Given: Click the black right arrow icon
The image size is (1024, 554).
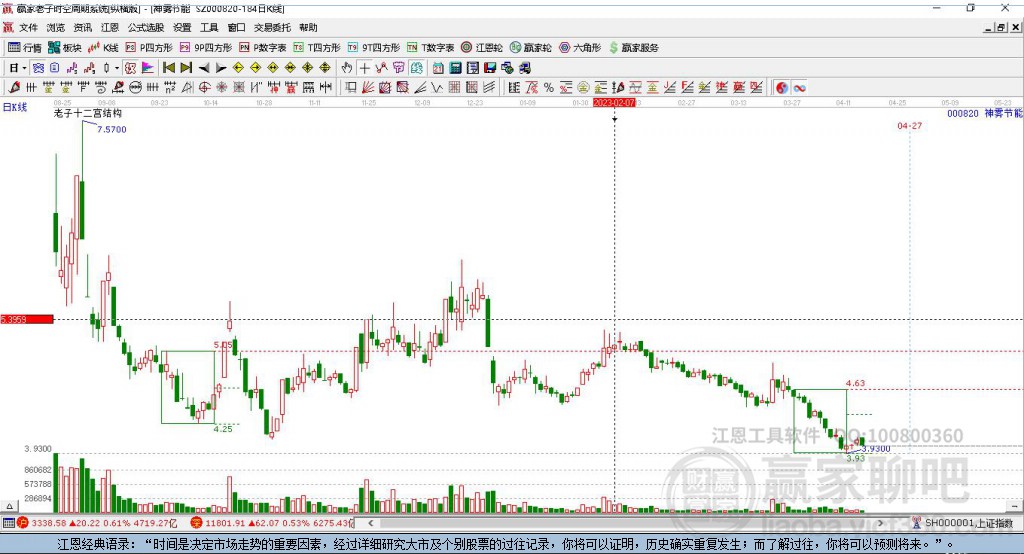Looking at the screenshot, I should 221,68.
